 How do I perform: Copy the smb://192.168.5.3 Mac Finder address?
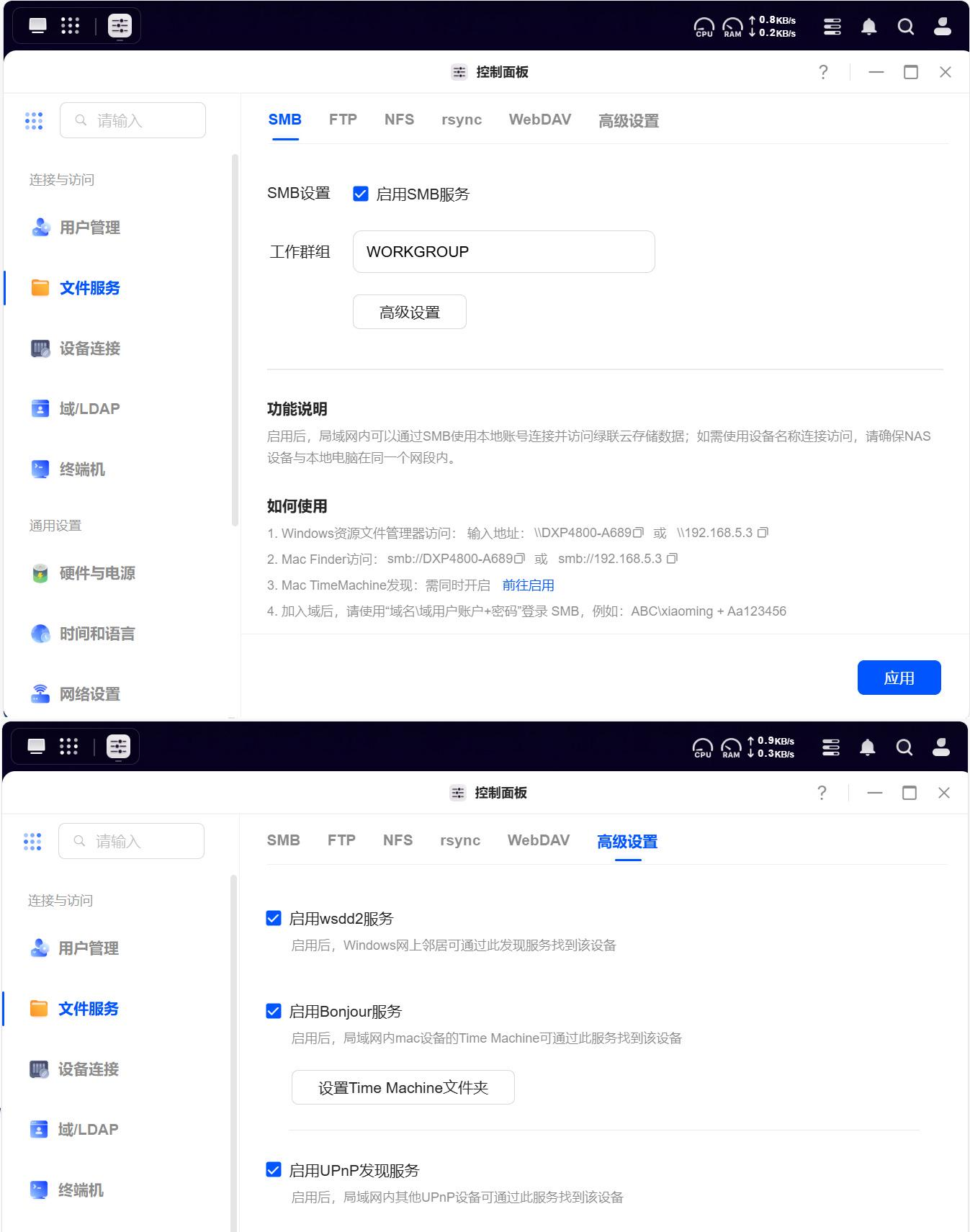click(673, 559)
